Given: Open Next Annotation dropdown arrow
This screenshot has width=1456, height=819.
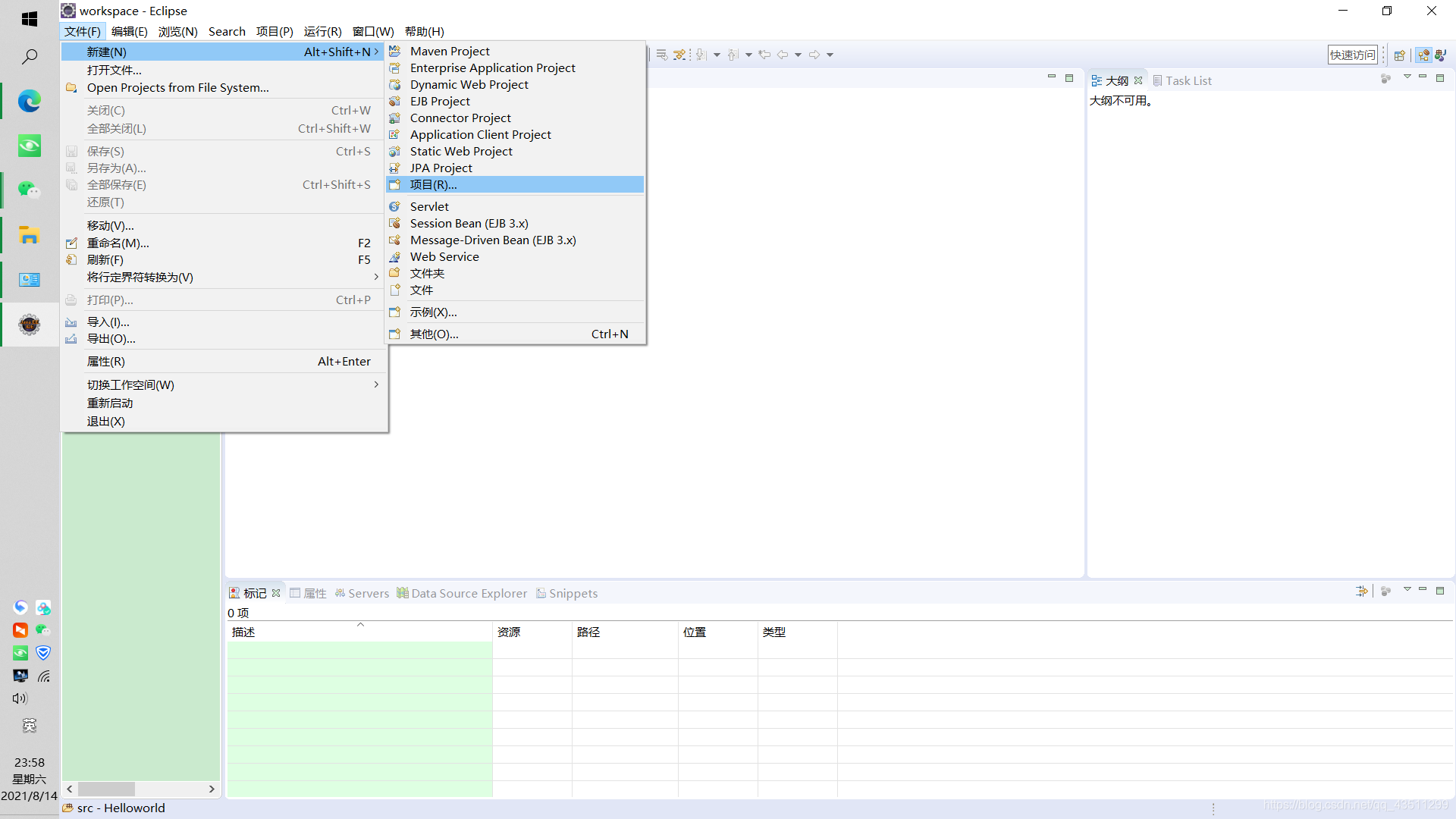Looking at the screenshot, I should 717,55.
